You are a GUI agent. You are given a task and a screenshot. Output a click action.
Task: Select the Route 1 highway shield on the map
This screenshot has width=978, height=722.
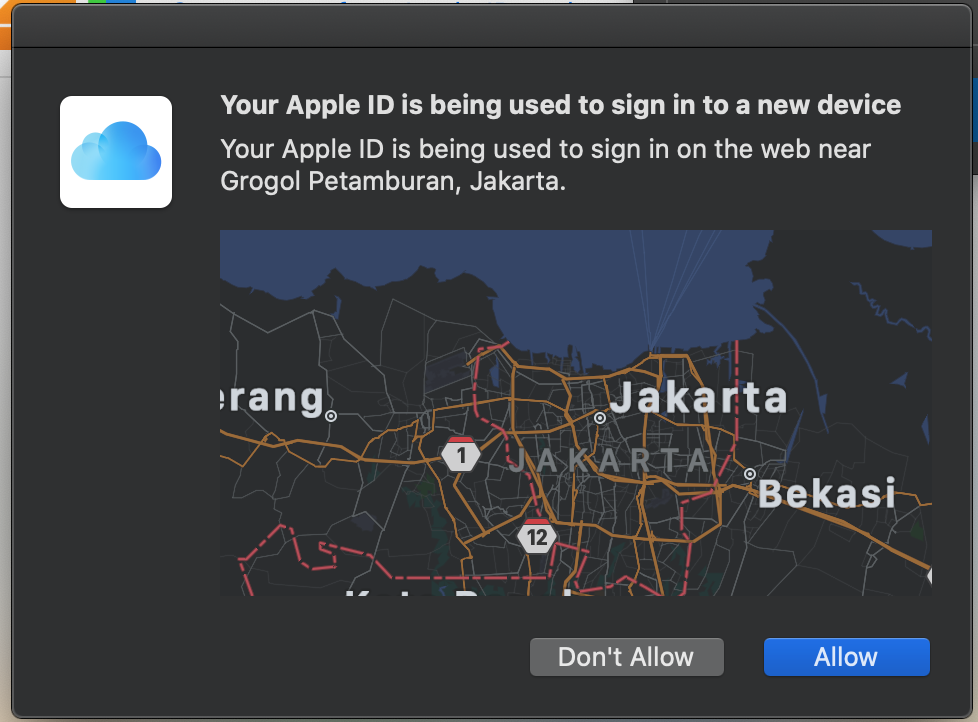(x=461, y=455)
